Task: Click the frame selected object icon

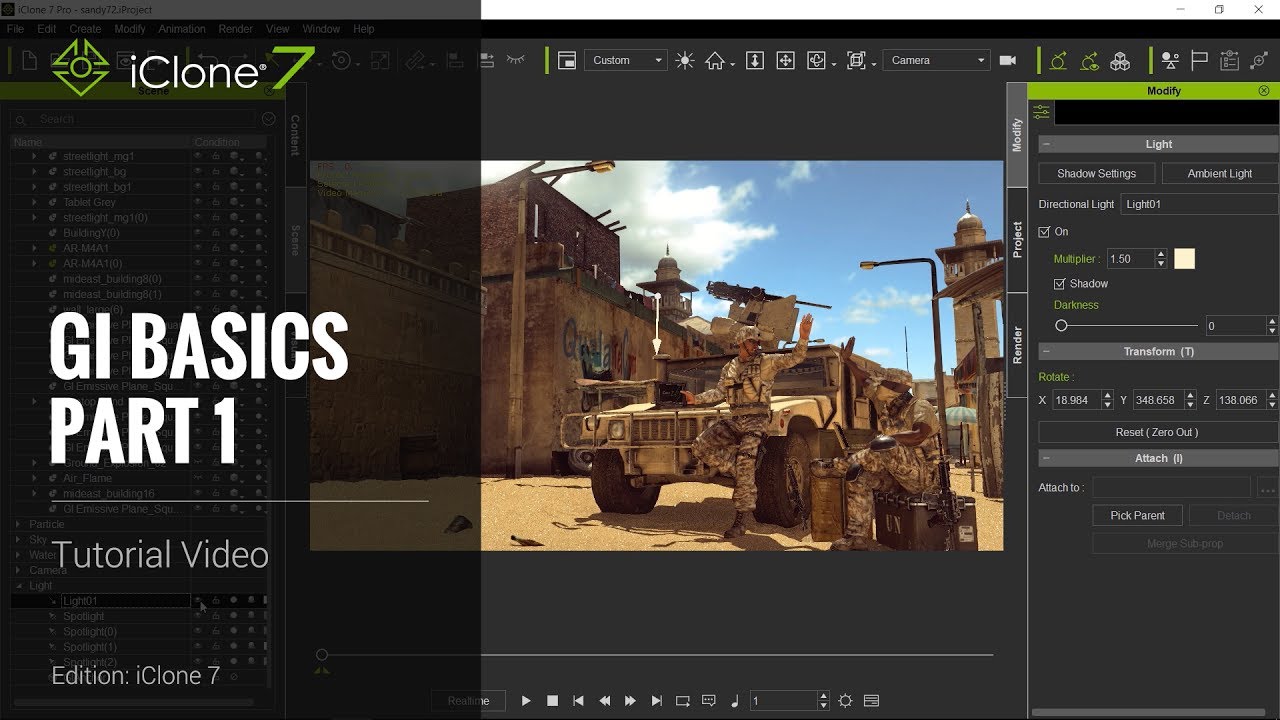Action: (x=856, y=60)
